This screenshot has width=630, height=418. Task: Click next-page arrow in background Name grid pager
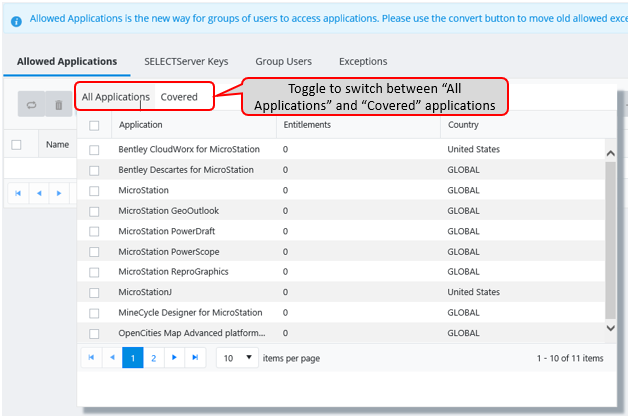point(59,193)
